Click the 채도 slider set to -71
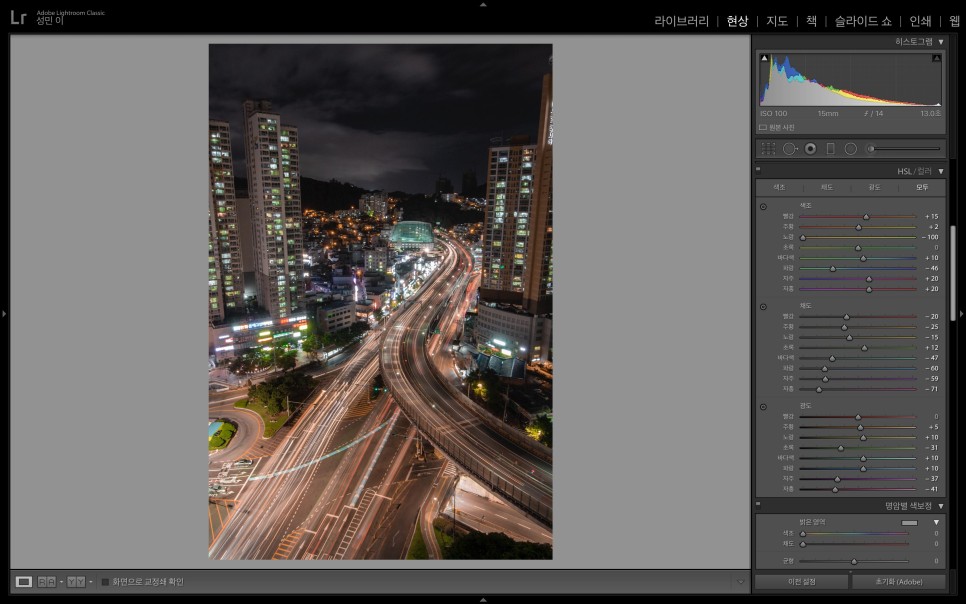 858,390
